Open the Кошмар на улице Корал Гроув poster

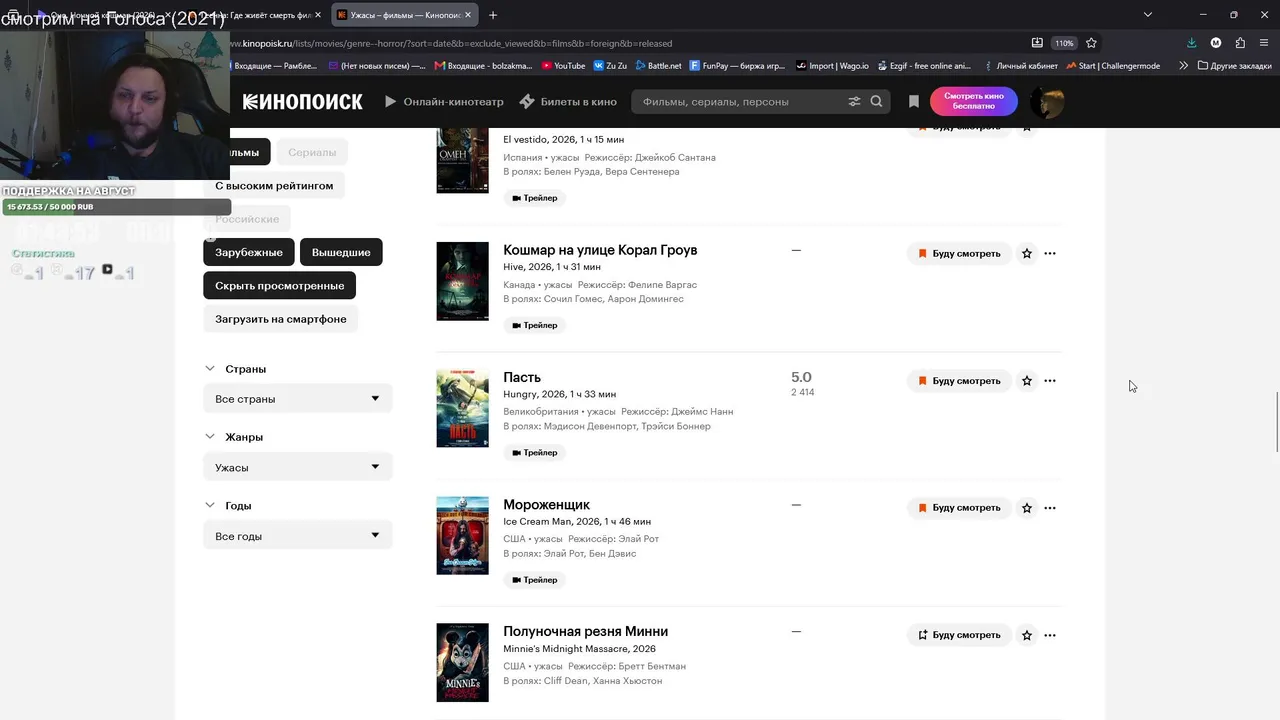[x=462, y=281]
